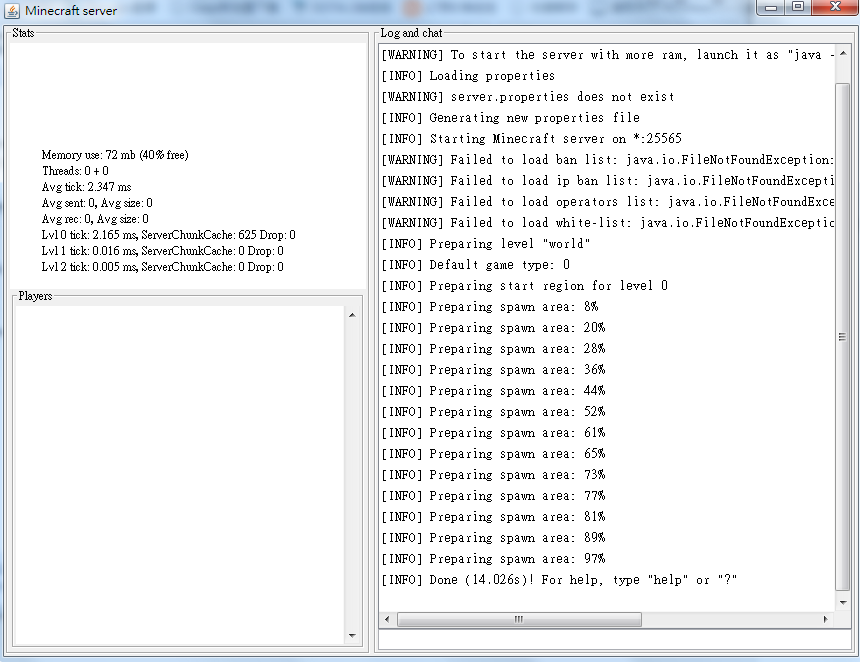Click the Players list scroll down arrow
Viewport: 860px width, 662px height.
pyautogui.click(x=352, y=636)
